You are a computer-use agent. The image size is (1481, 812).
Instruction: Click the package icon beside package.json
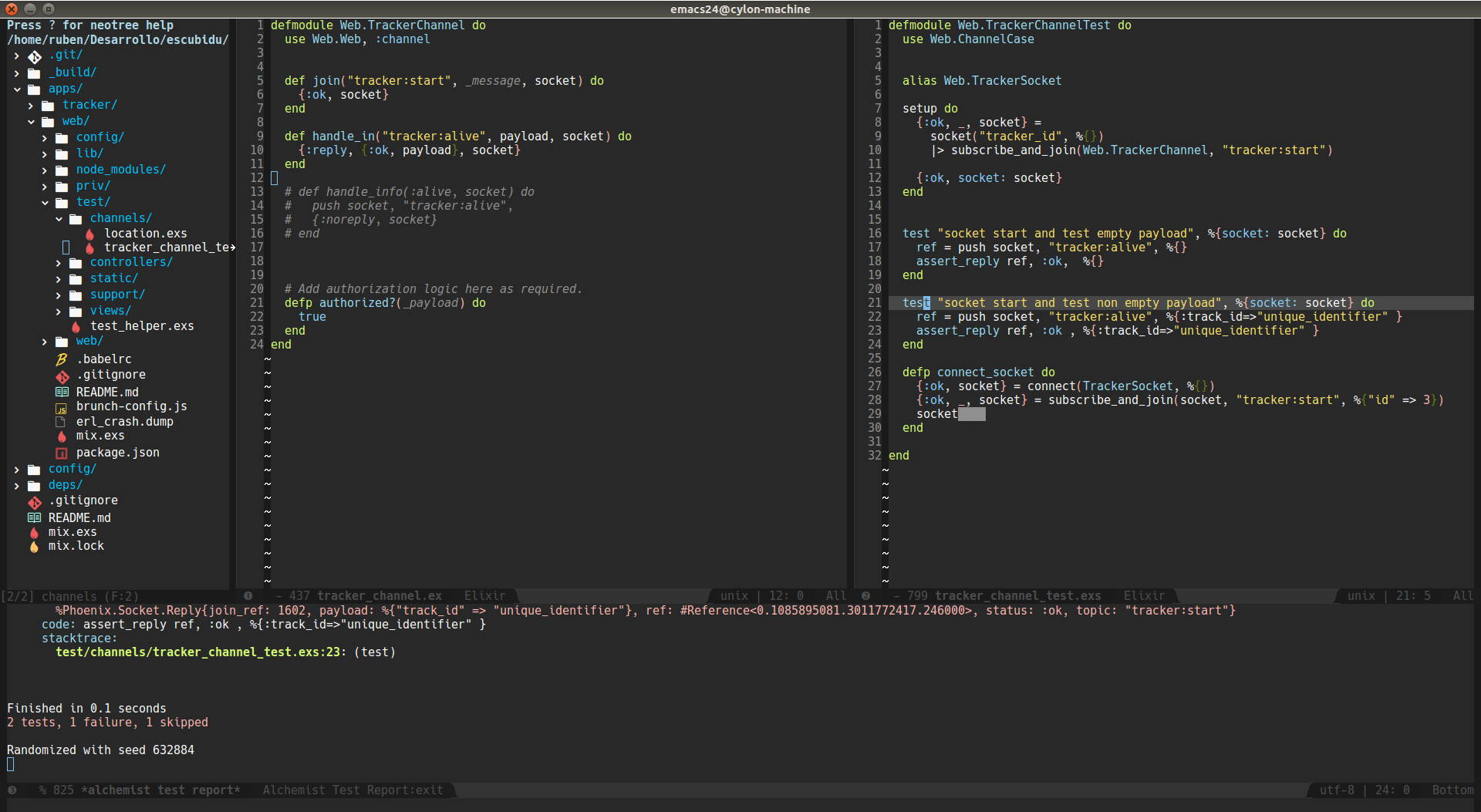62,453
